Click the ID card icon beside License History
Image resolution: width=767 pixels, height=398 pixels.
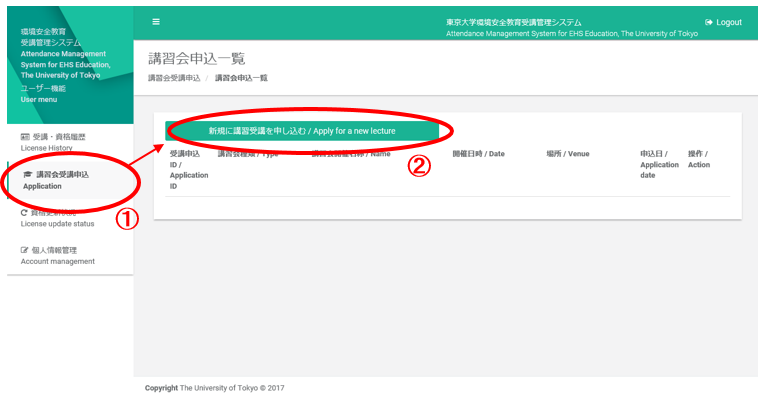pos(25,137)
